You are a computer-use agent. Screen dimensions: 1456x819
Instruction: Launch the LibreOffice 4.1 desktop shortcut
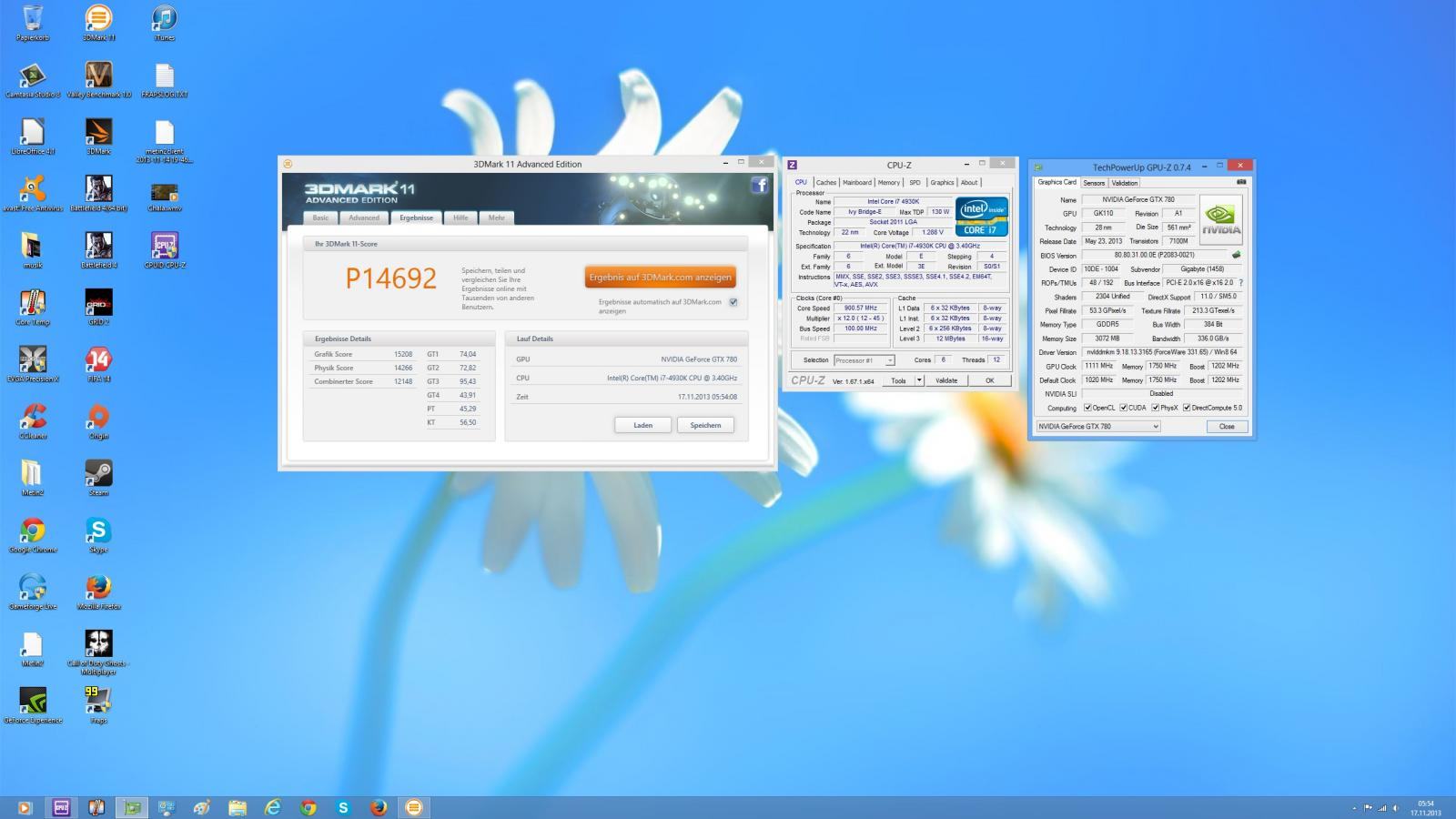click(x=33, y=137)
